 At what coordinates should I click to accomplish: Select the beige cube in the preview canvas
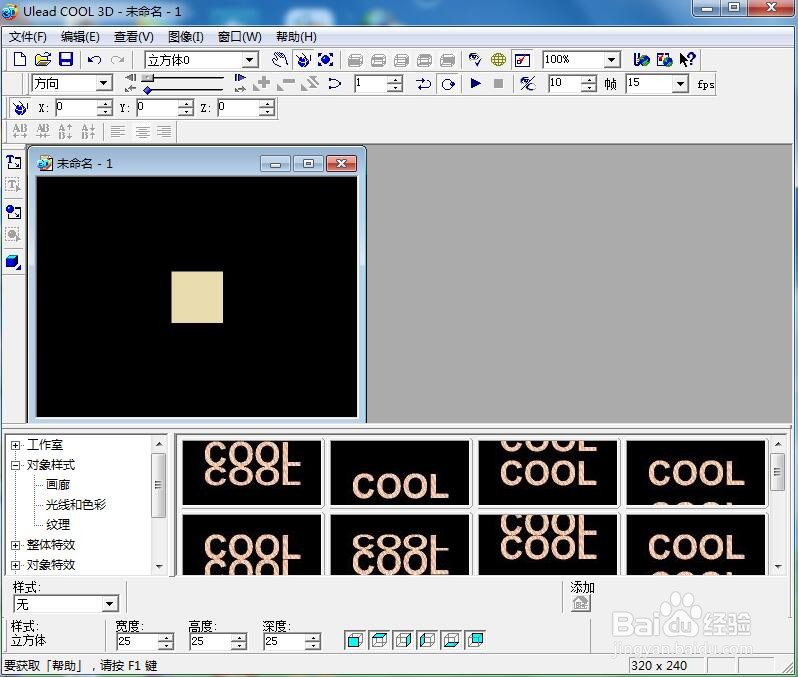pos(197,297)
